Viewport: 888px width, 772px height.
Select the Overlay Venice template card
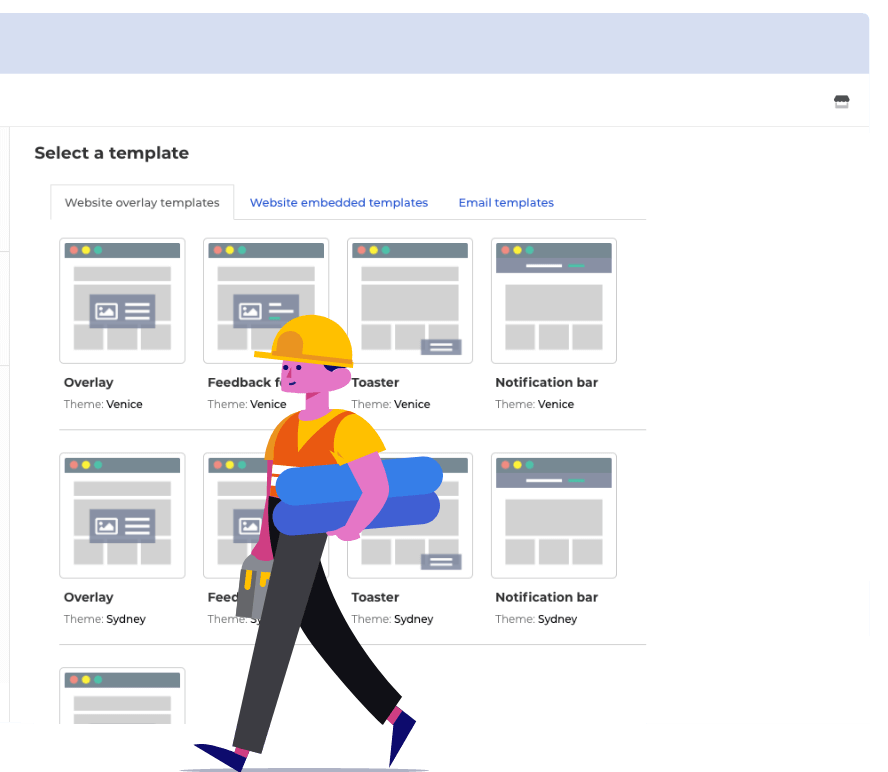[122, 300]
